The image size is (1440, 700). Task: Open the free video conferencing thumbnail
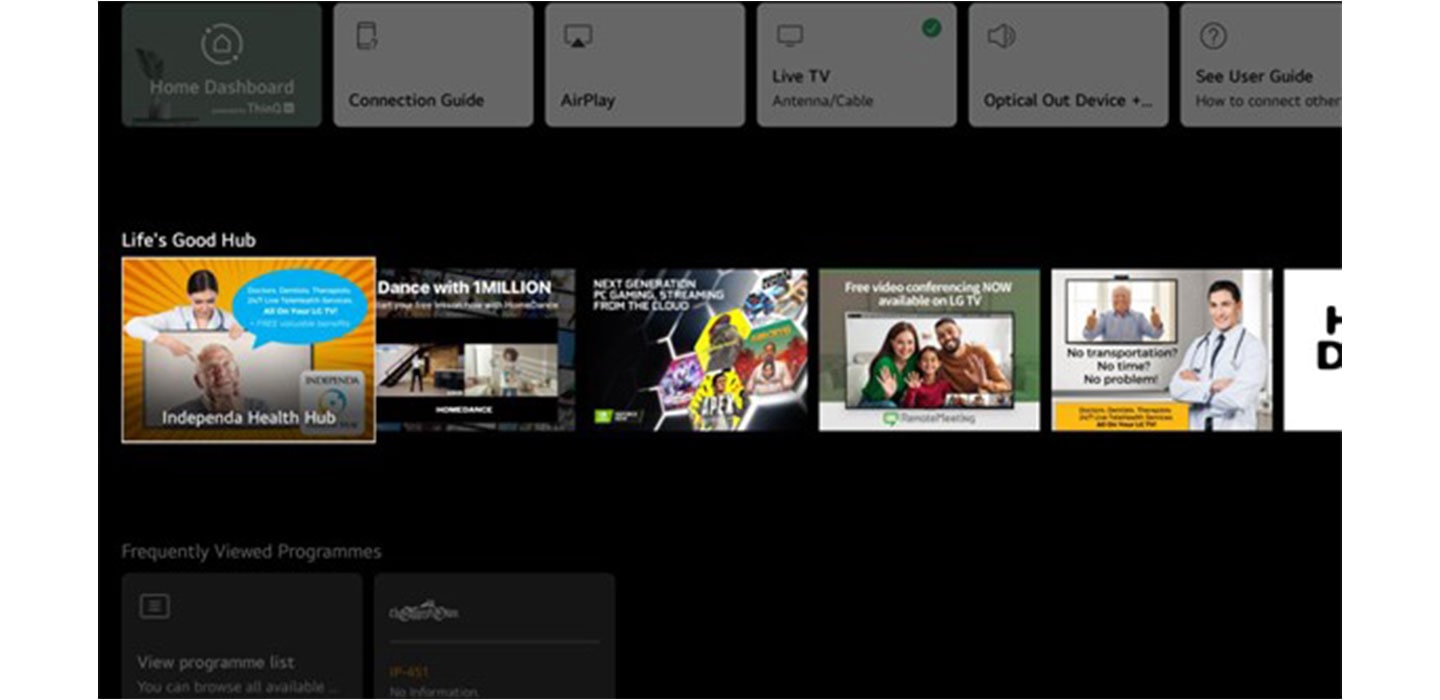[x=929, y=349]
